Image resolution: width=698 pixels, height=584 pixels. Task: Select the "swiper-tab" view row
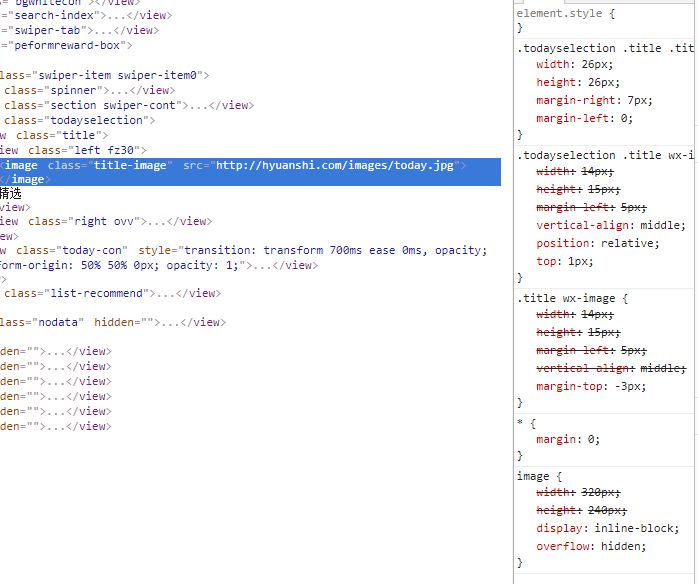[79, 30]
